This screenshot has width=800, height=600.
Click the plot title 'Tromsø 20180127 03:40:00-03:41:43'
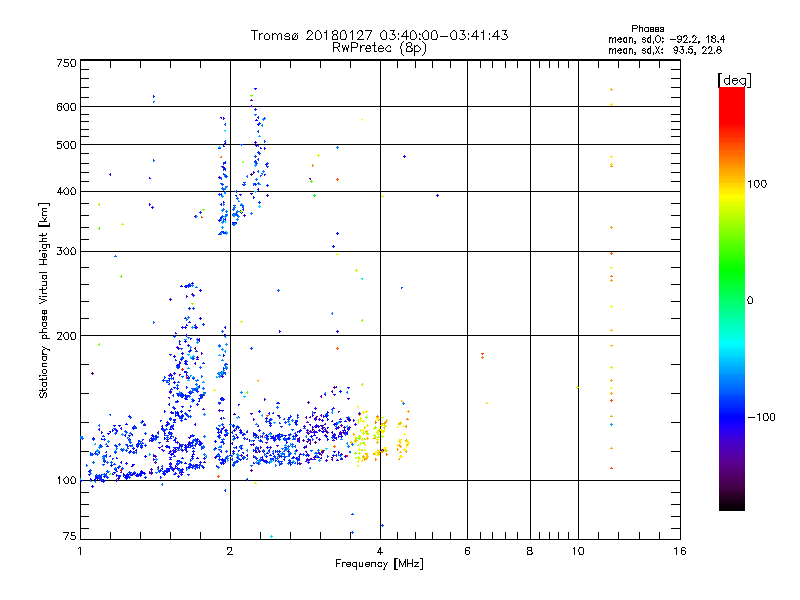coord(379,35)
